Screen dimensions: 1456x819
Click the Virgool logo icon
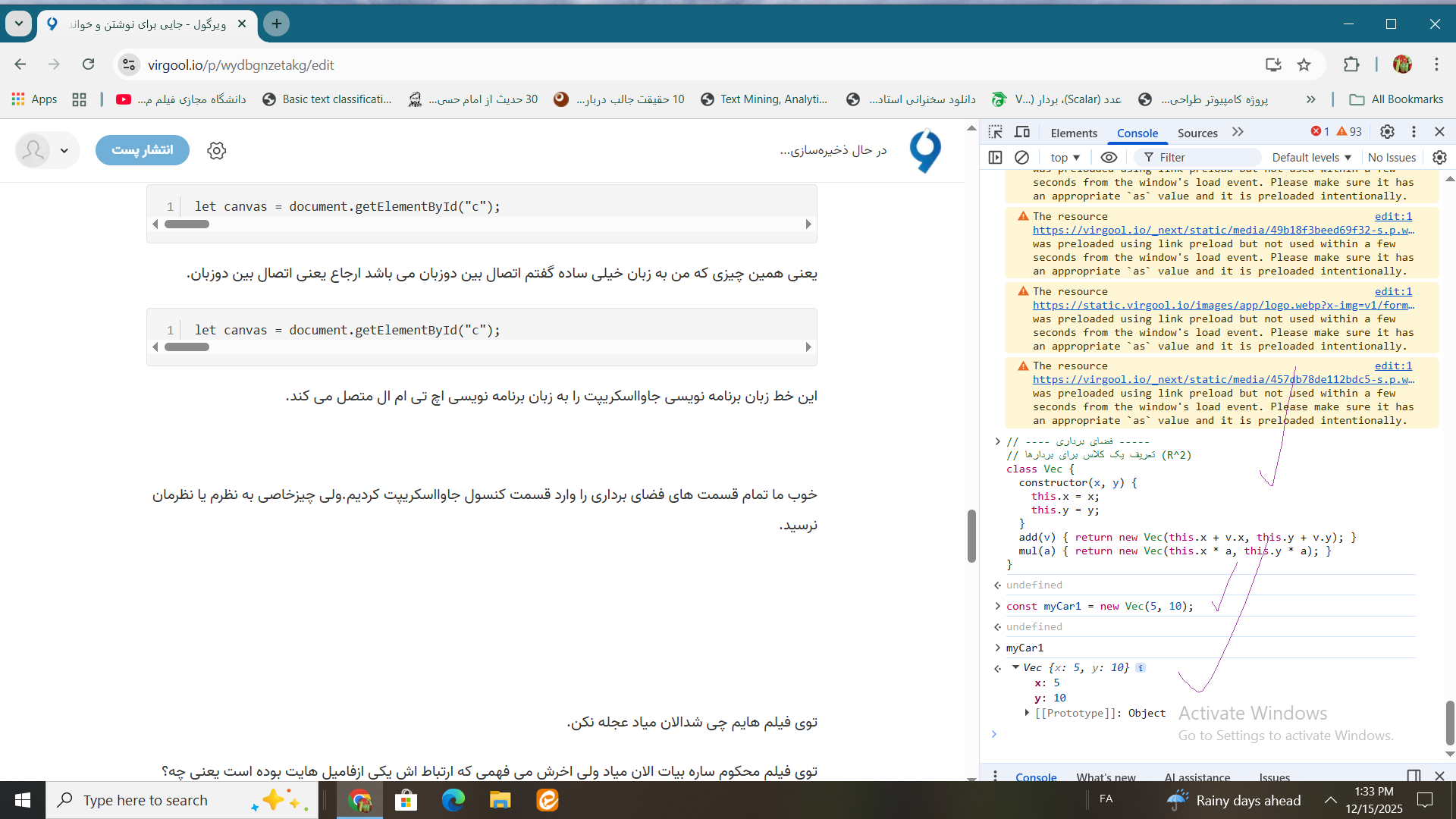coord(925,150)
